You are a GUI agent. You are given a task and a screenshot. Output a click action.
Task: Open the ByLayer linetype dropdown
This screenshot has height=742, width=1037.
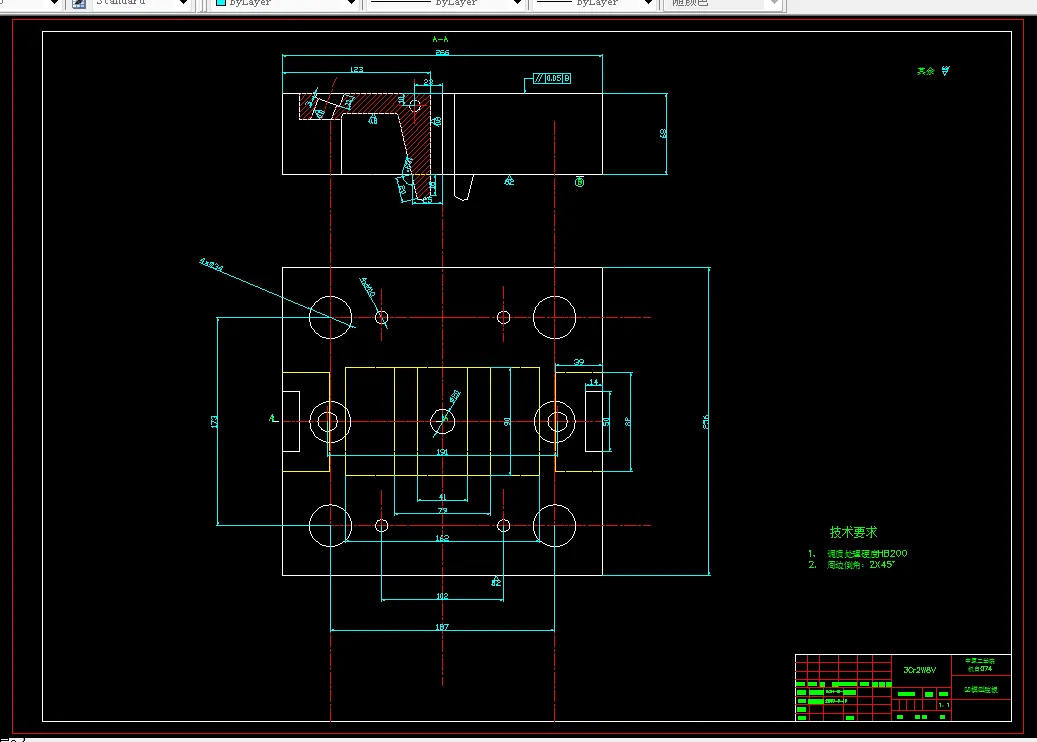pos(446,3)
